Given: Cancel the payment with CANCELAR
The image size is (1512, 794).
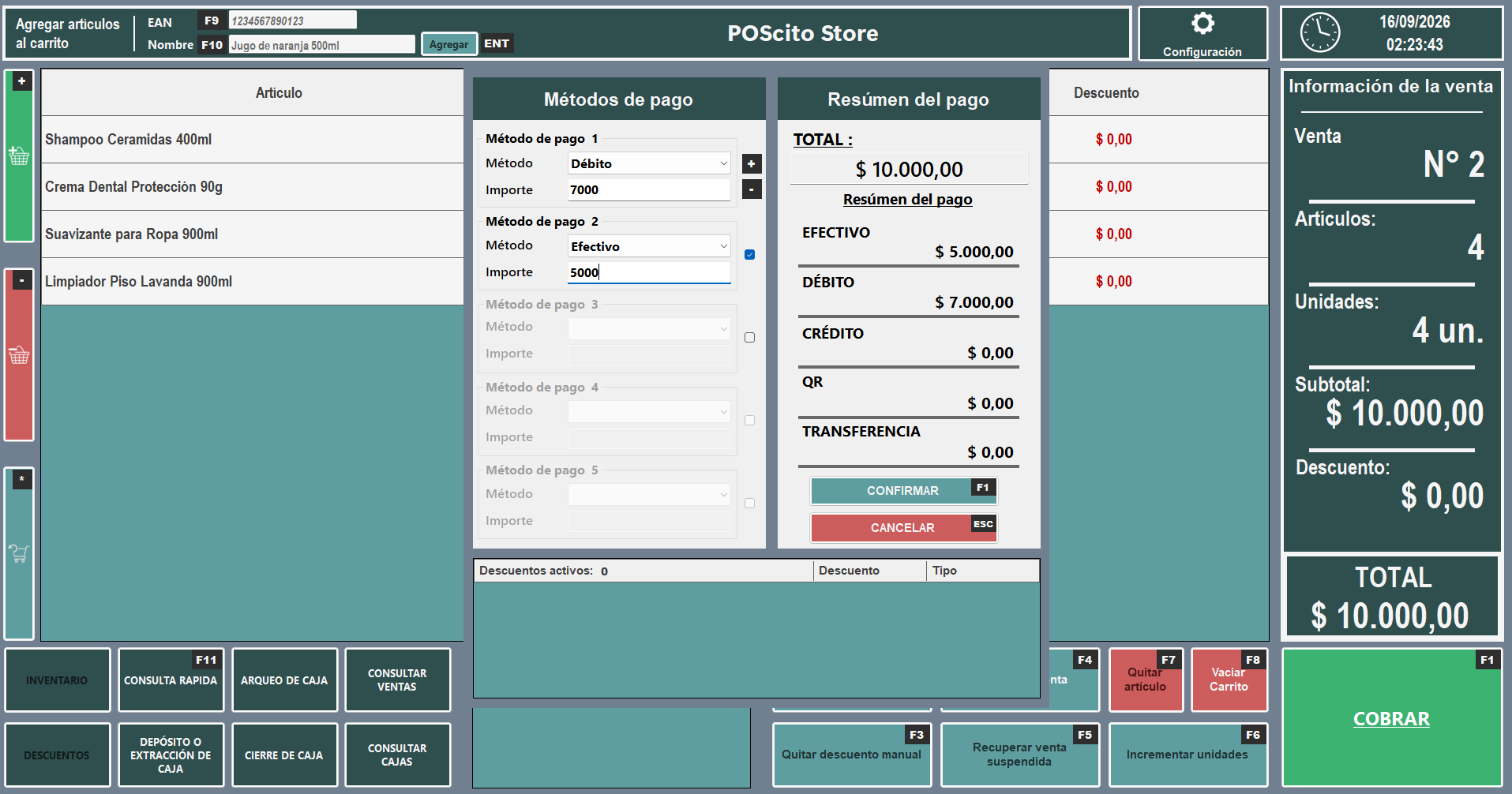Looking at the screenshot, I should click(x=903, y=527).
